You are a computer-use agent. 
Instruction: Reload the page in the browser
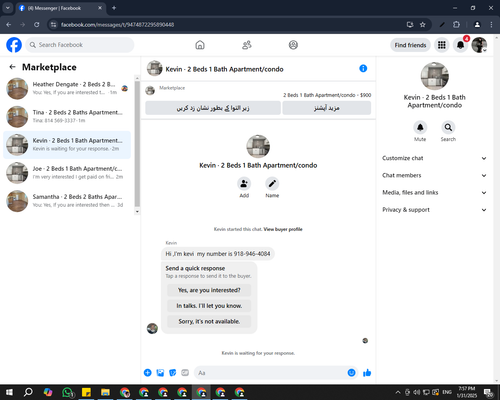click(x=37, y=25)
